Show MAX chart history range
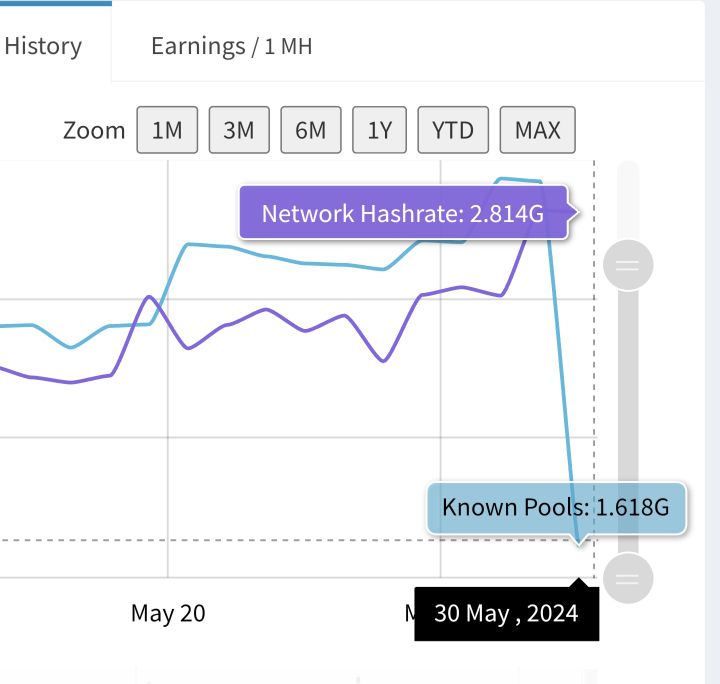The width and height of the screenshot is (720, 684). point(537,130)
